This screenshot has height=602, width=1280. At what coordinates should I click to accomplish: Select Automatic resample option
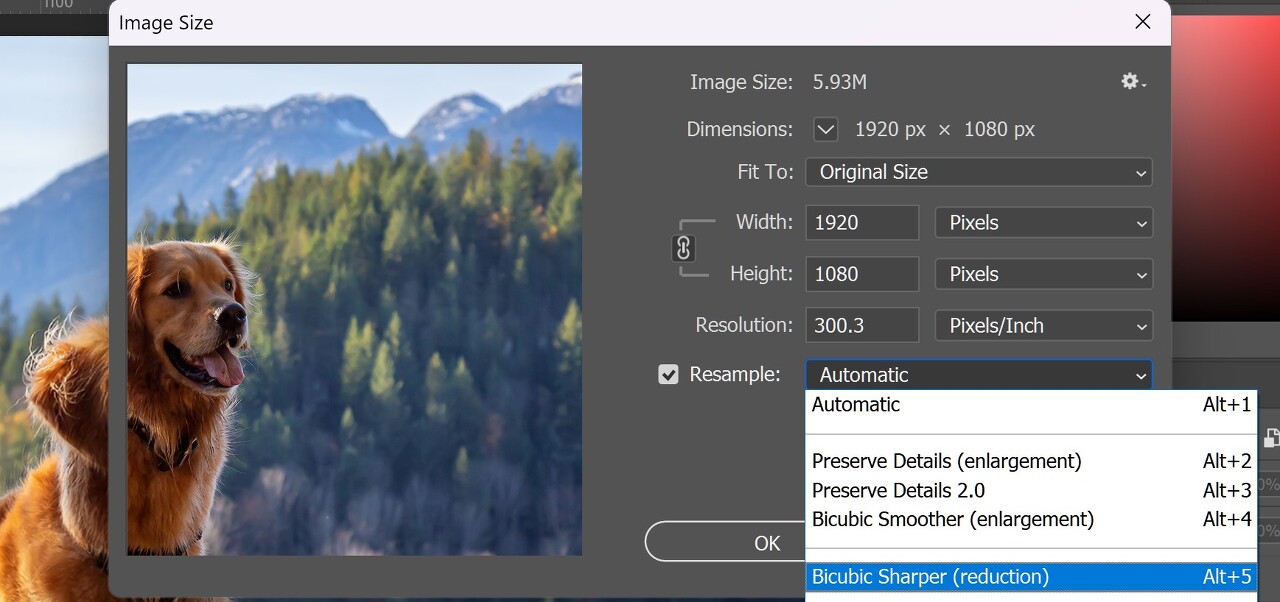point(1031,405)
